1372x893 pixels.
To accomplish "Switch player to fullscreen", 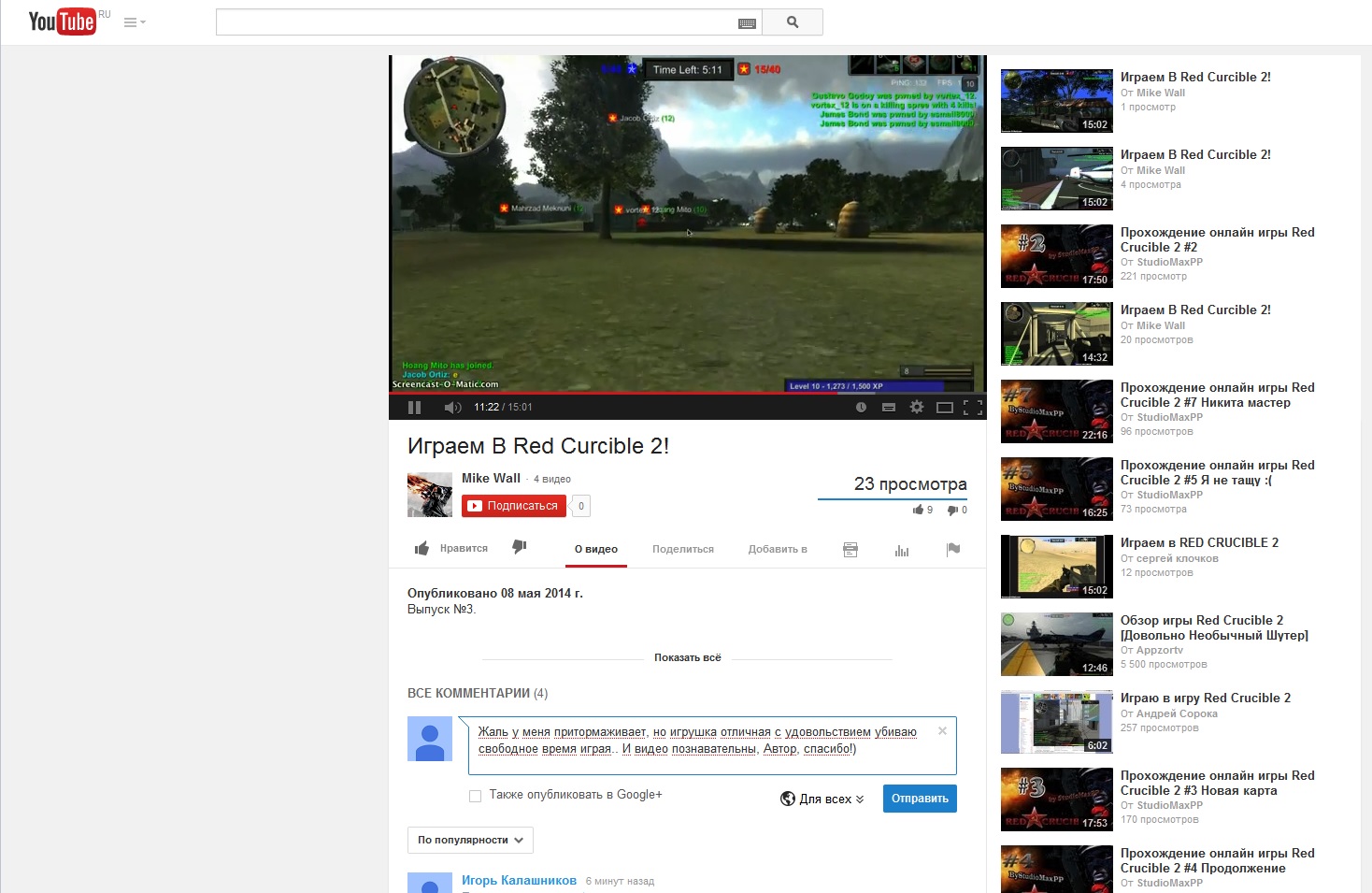I will (973, 407).
